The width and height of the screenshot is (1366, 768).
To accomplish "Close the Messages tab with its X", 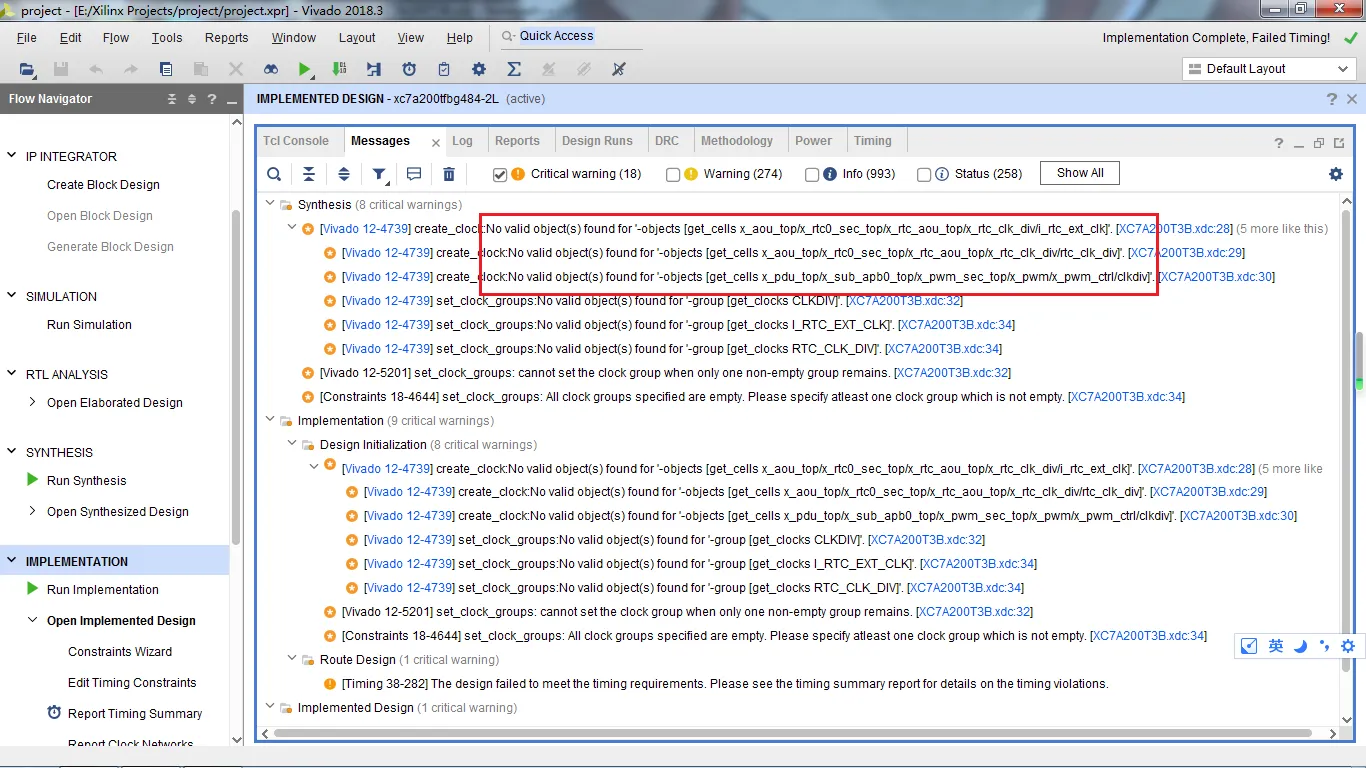I will point(436,143).
